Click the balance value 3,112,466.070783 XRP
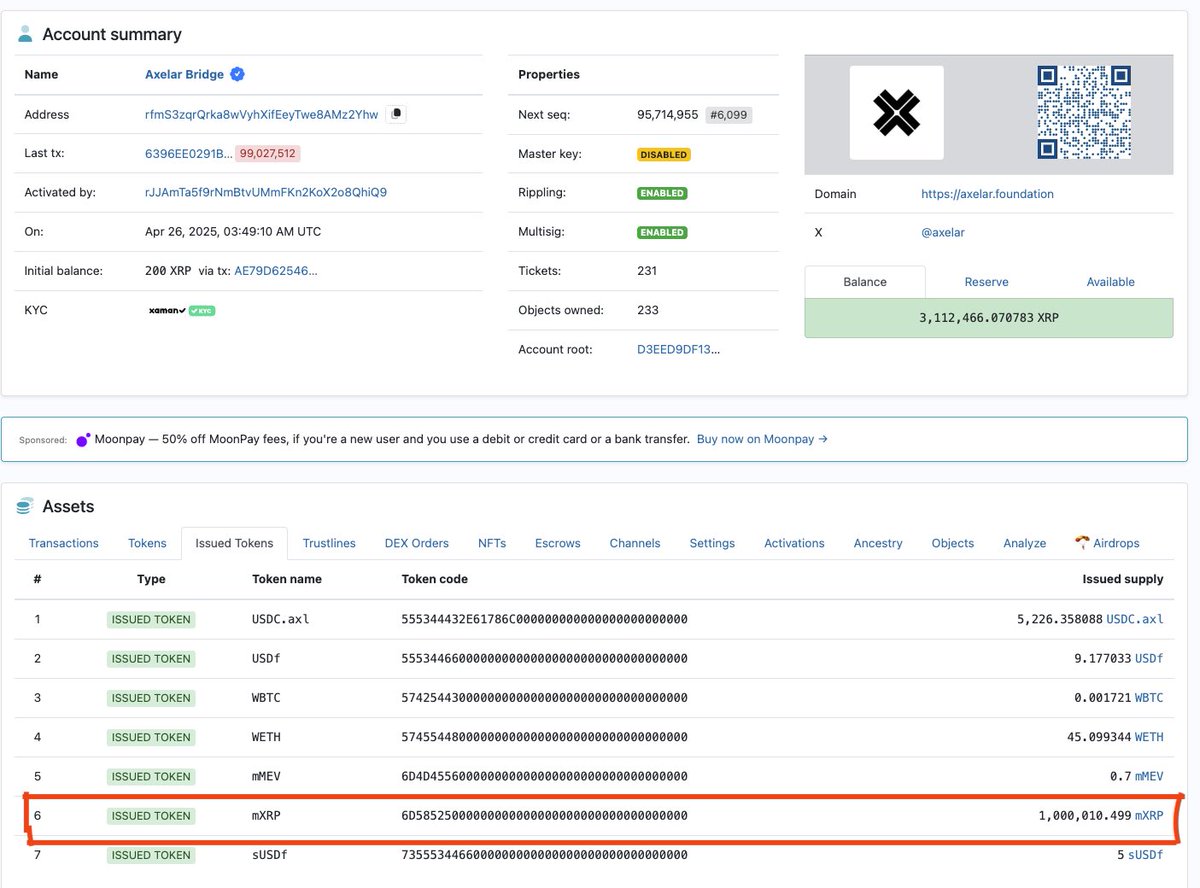1200x888 pixels. pyautogui.click(x=989, y=318)
